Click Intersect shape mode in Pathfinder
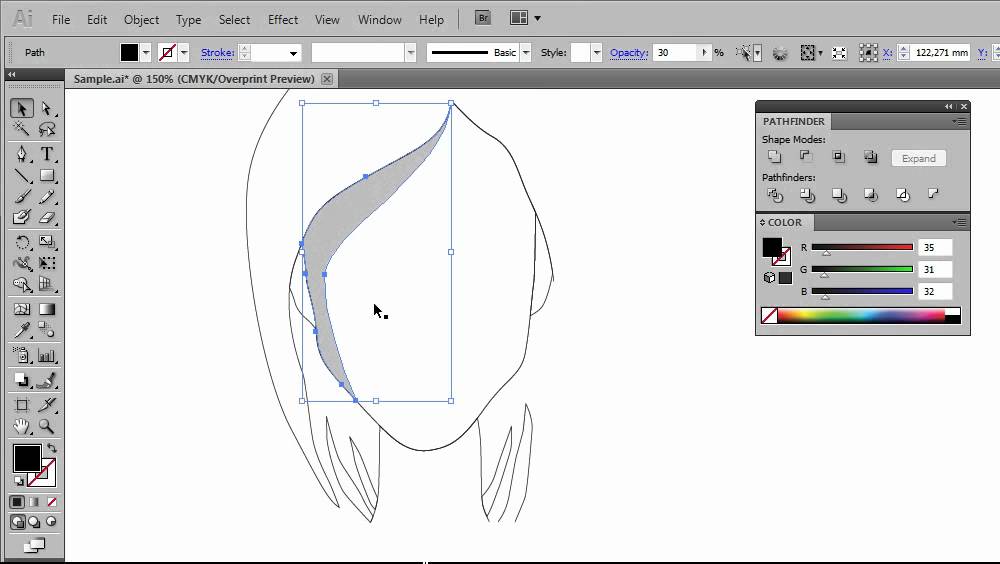This screenshot has height=564, width=1000. (x=838, y=156)
